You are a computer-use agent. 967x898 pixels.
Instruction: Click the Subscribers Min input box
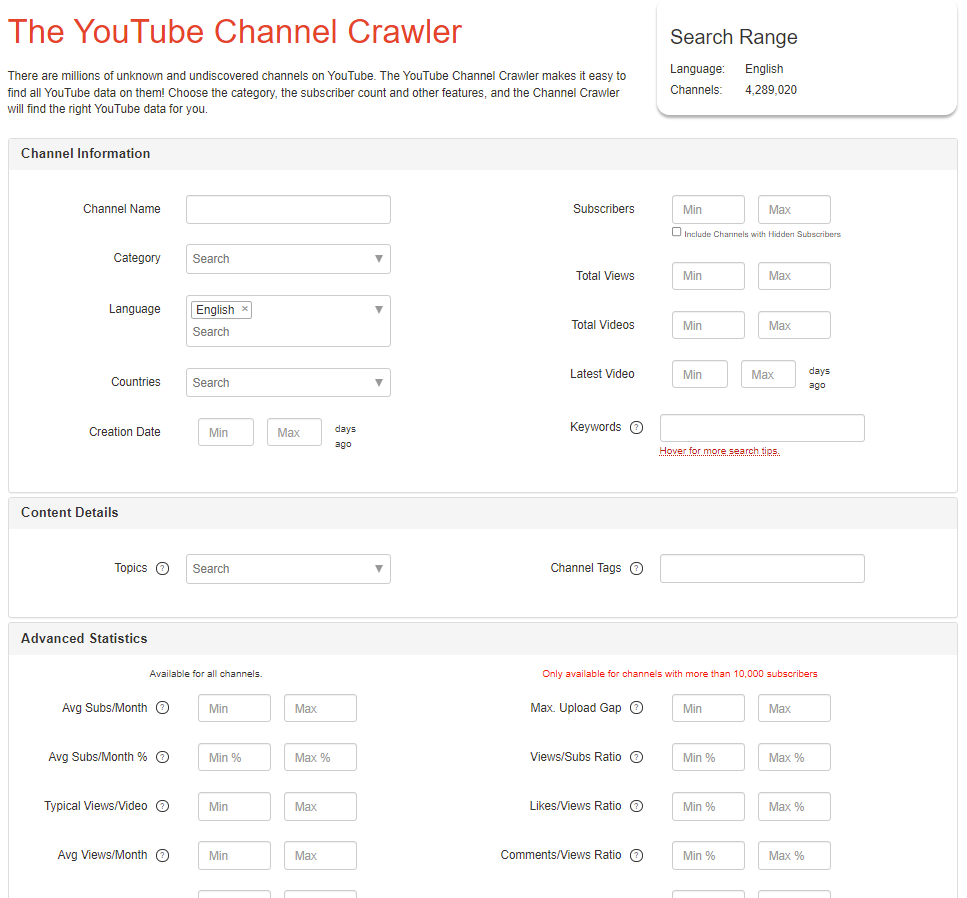[708, 209]
